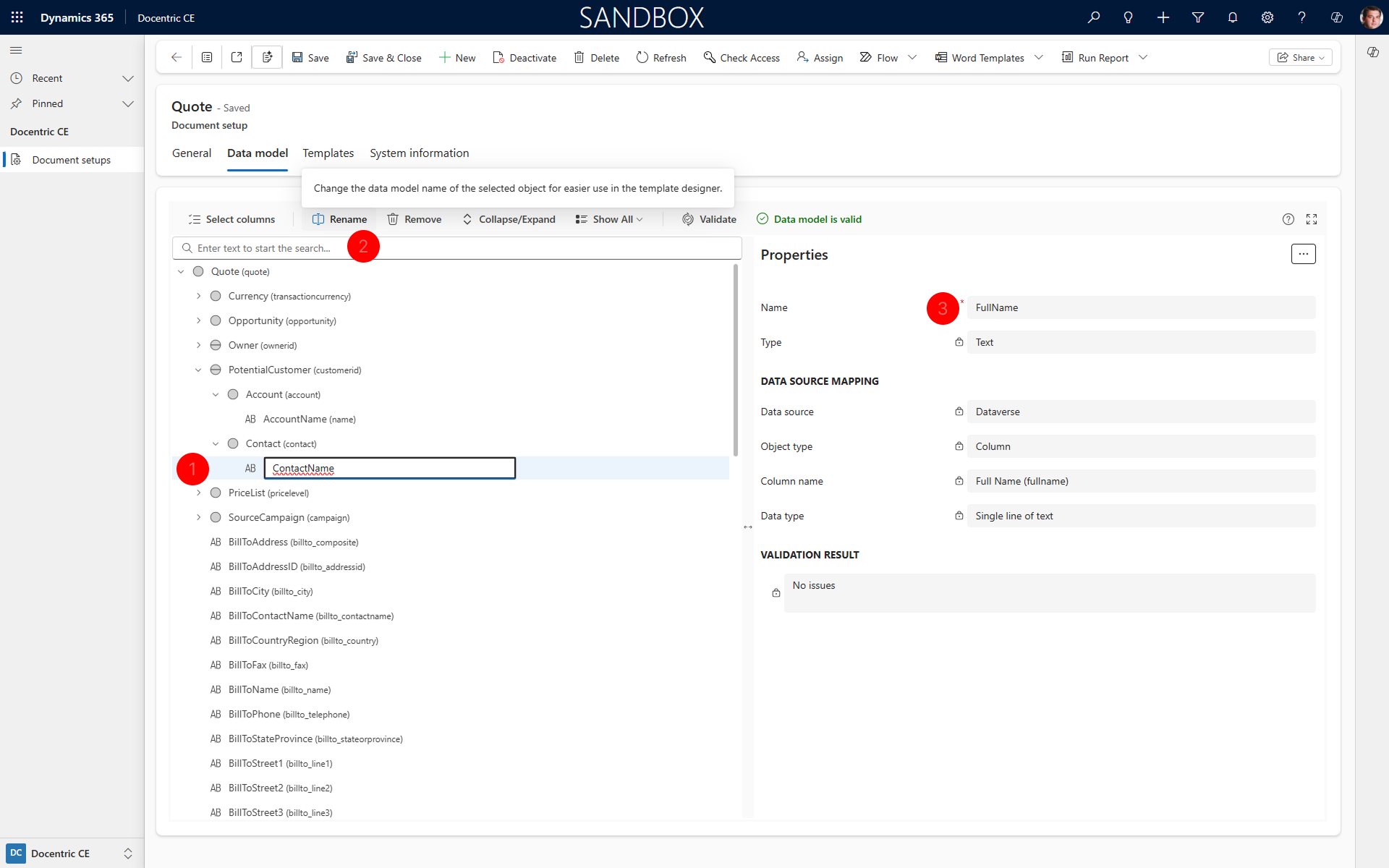Viewport: 1389px width, 868px height.
Task: Select BillToPhone column in tree
Action: click(x=289, y=715)
